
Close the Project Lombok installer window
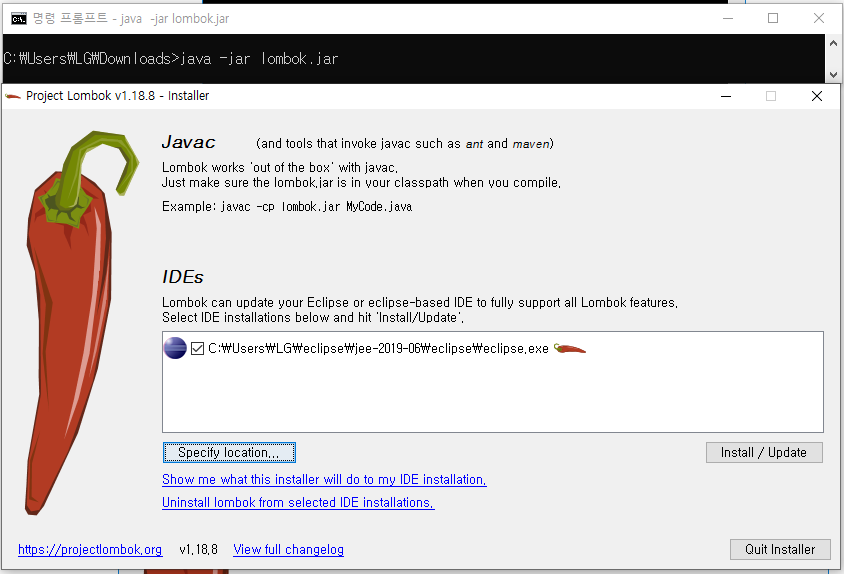(x=817, y=96)
